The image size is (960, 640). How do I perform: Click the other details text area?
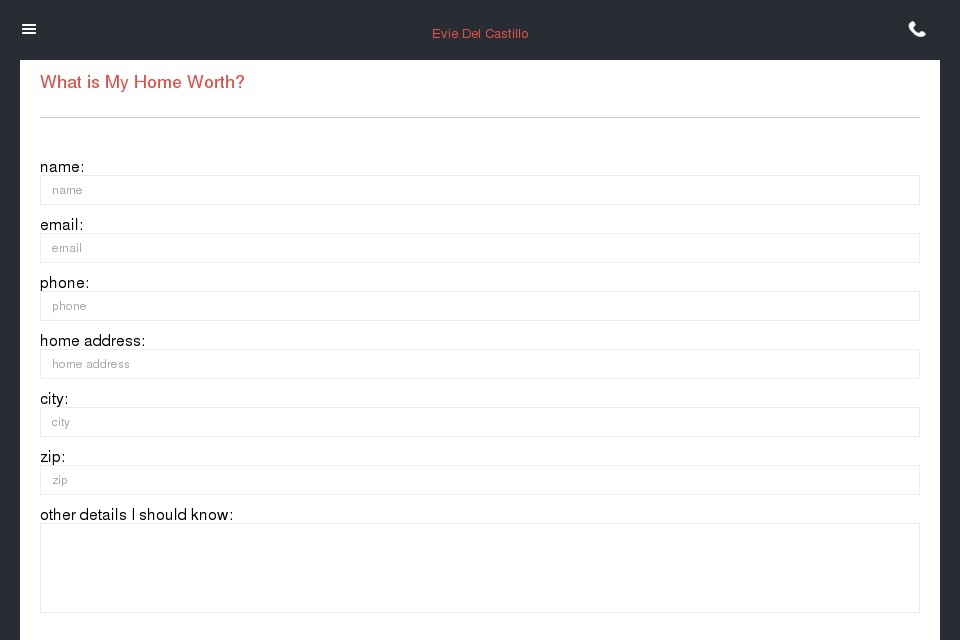479,568
